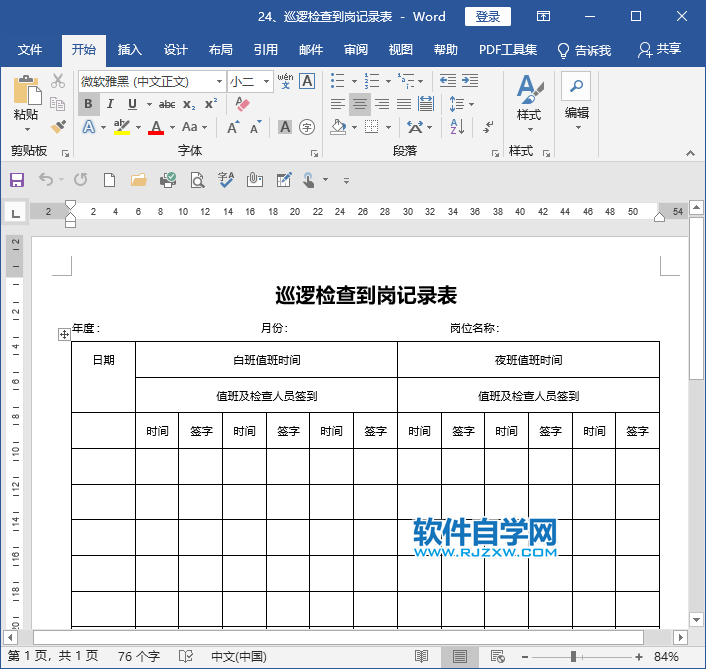Decrease paragraph indent
Image resolution: width=706 pixels, height=669 pixels.
click(448, 81)
